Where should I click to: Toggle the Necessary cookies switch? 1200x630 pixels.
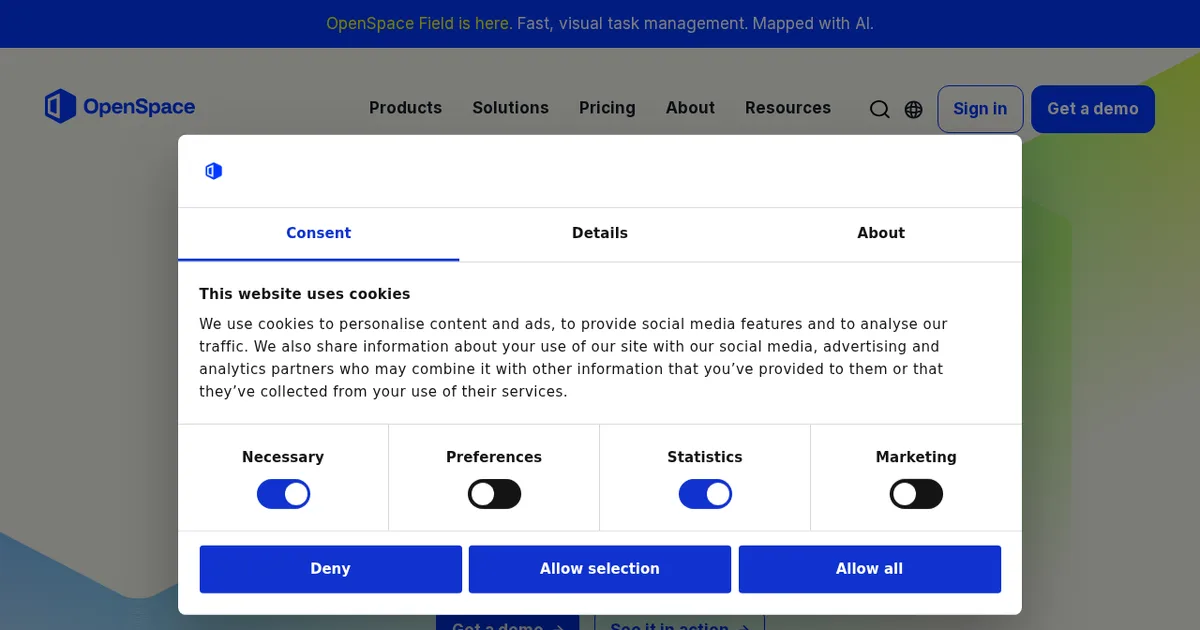[283, 494]
